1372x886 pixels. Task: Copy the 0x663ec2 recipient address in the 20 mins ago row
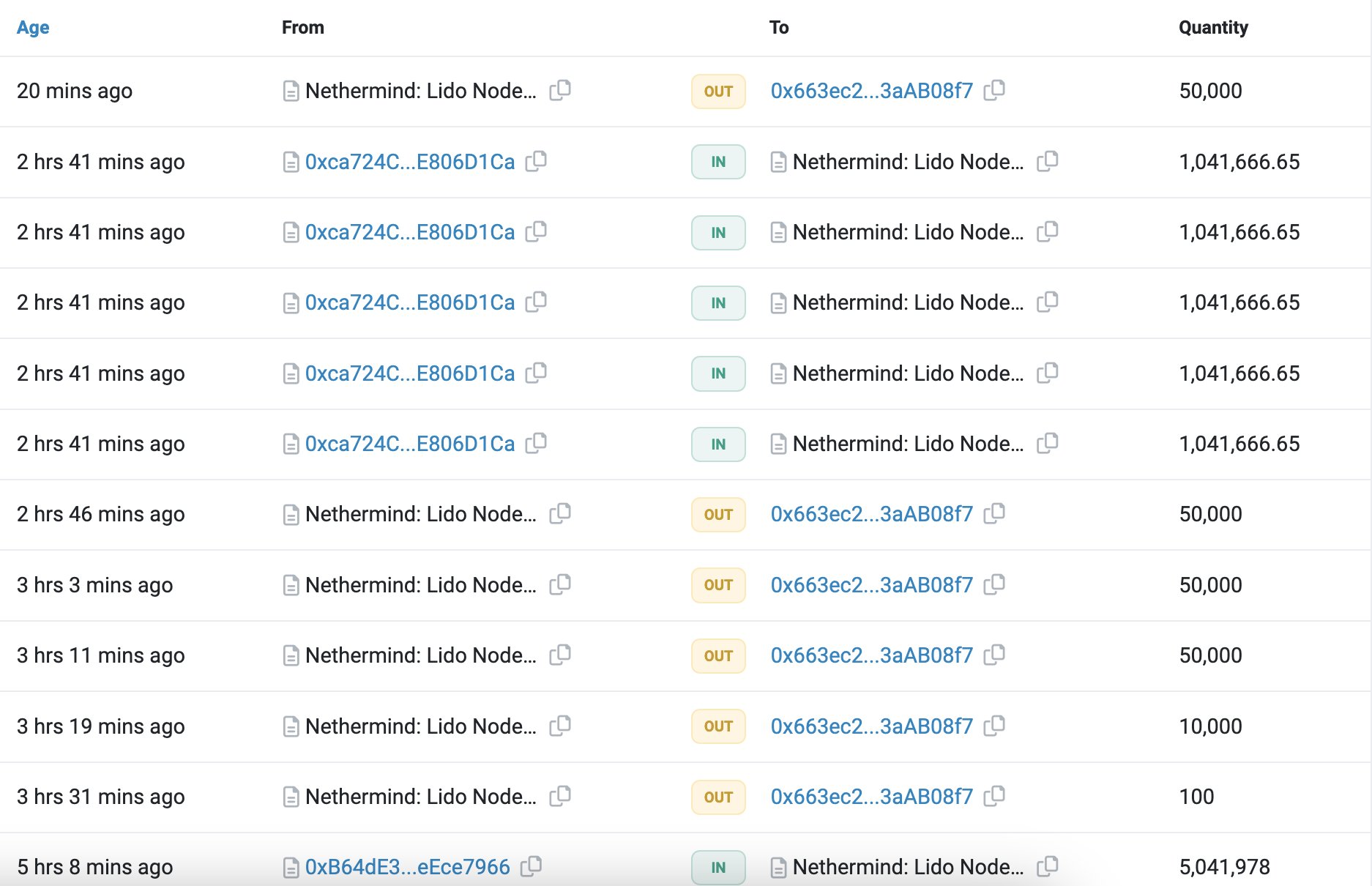click(x=994, y=90)
